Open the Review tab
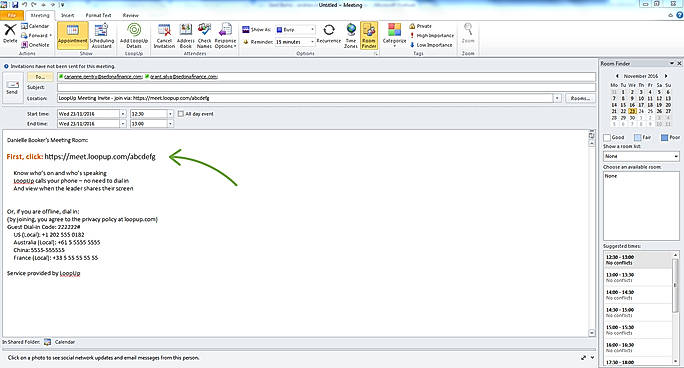Viewport: 684px width, 368px height. pyautogui.click(x=130, y=15)
